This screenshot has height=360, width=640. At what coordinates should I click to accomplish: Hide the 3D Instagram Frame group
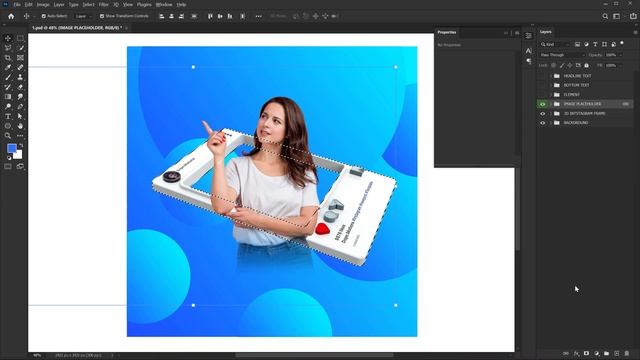(x=542, y=113)
